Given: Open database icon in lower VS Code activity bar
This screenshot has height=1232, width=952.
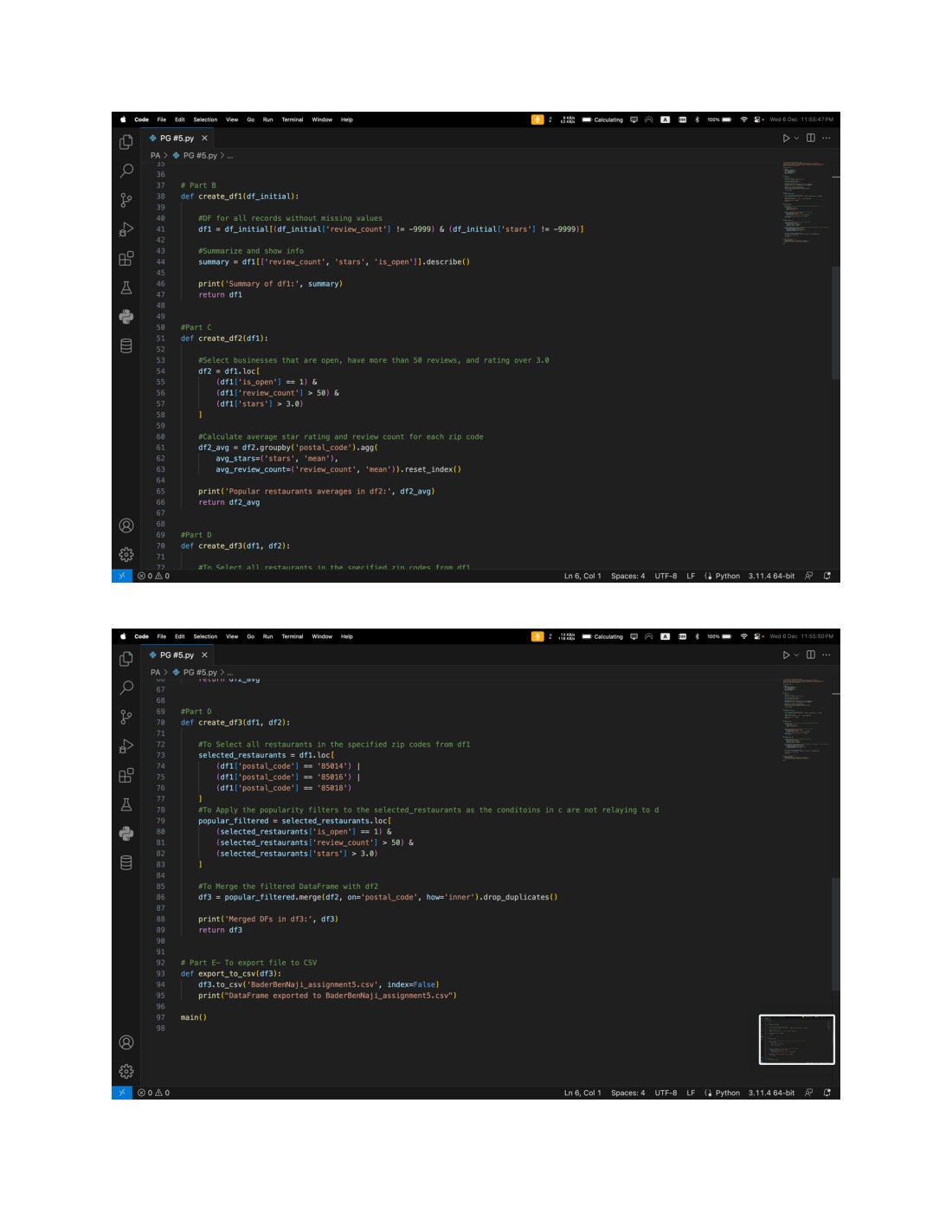Looking at the screenshot, I should (x=126, y=862).
